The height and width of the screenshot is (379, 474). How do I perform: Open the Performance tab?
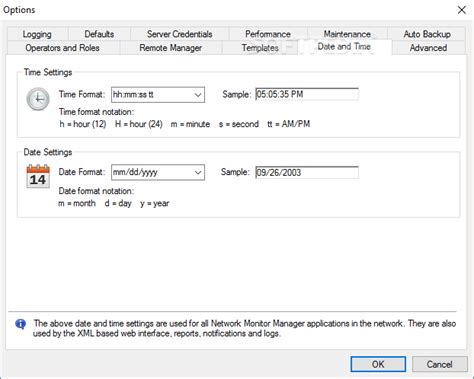tap(268, 34)
